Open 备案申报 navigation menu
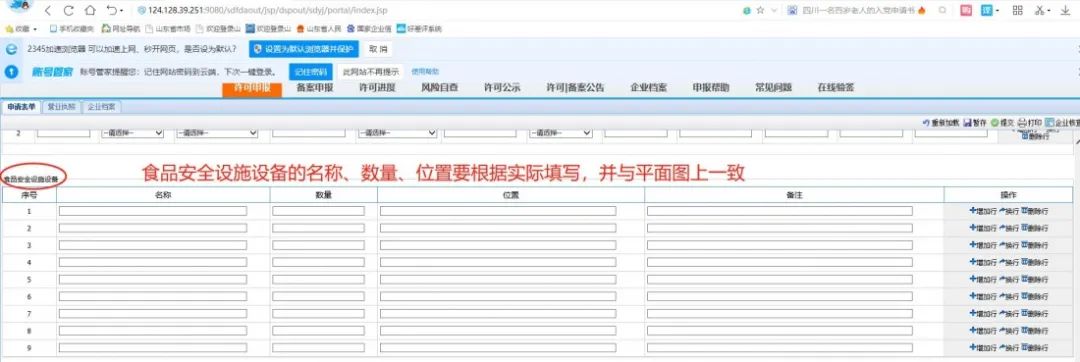Viewport: 1080px width, 362px height. tap(315, 88)
